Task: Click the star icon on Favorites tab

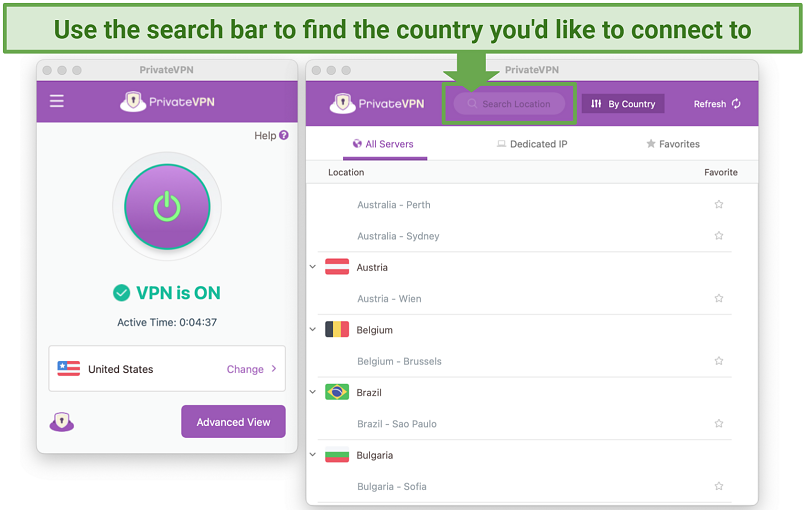Action: point(651,143)
